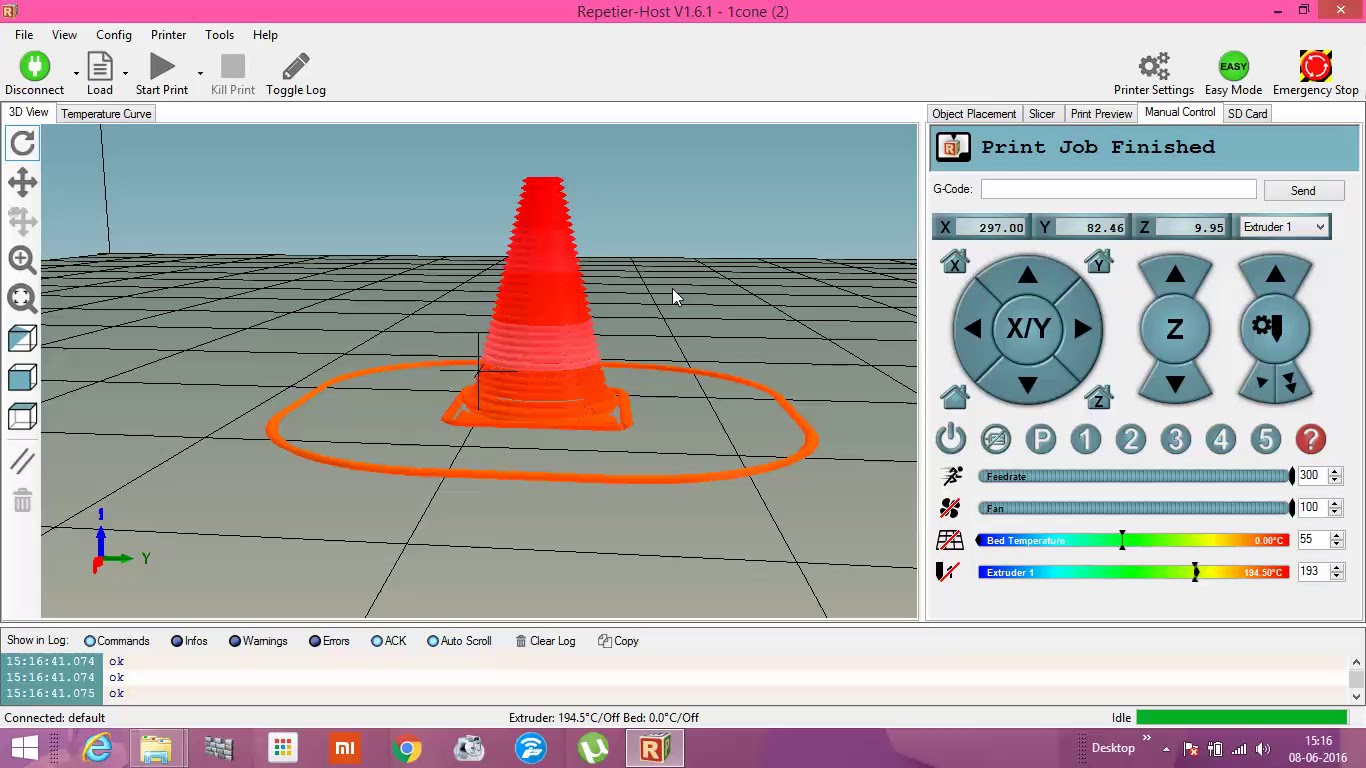
Task: Open the Config menu
Action: (x=114, y=34)
